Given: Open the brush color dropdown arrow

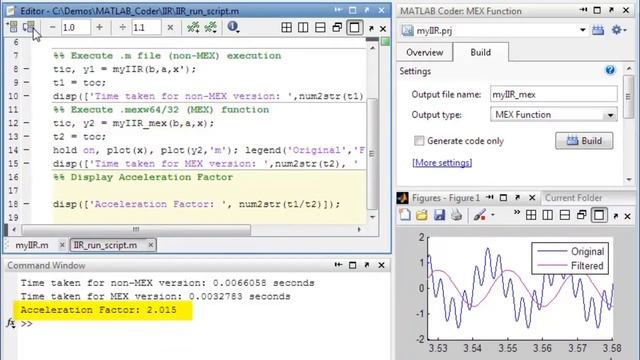Looking at the screenshot, I should coord(493,215).
